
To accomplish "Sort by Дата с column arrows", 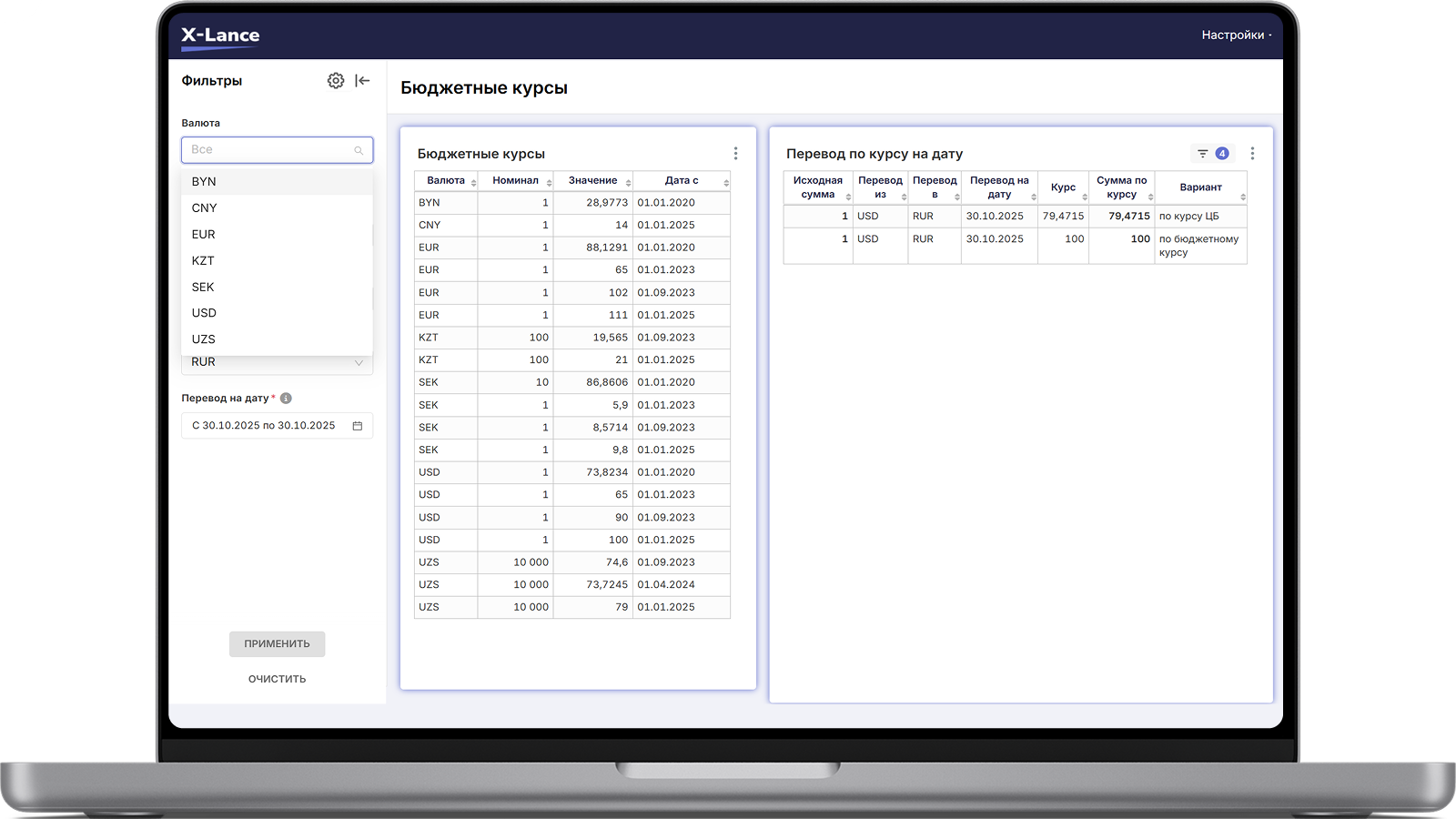I will click(x=726, y=183).
